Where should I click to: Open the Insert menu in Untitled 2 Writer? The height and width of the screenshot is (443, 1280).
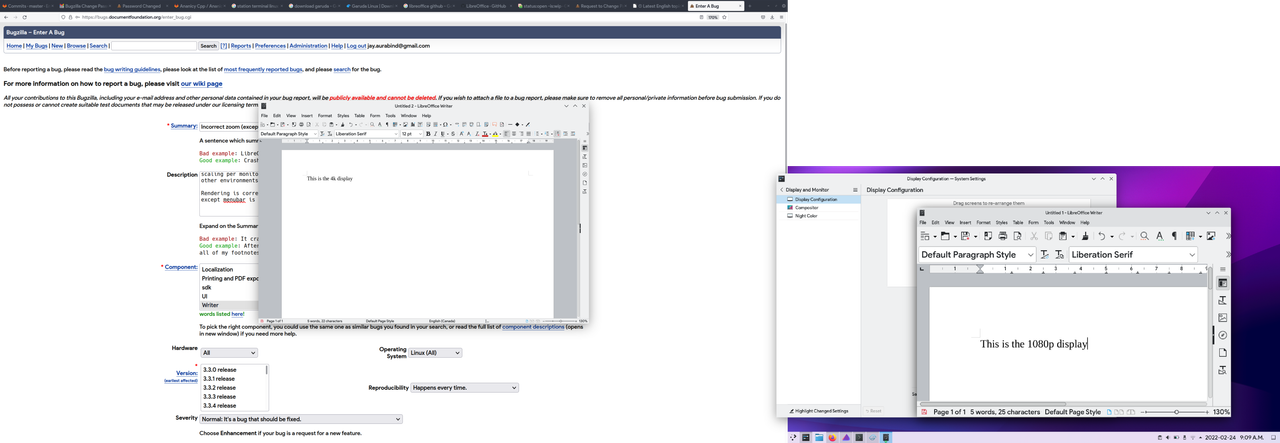[x=307, y=116]
